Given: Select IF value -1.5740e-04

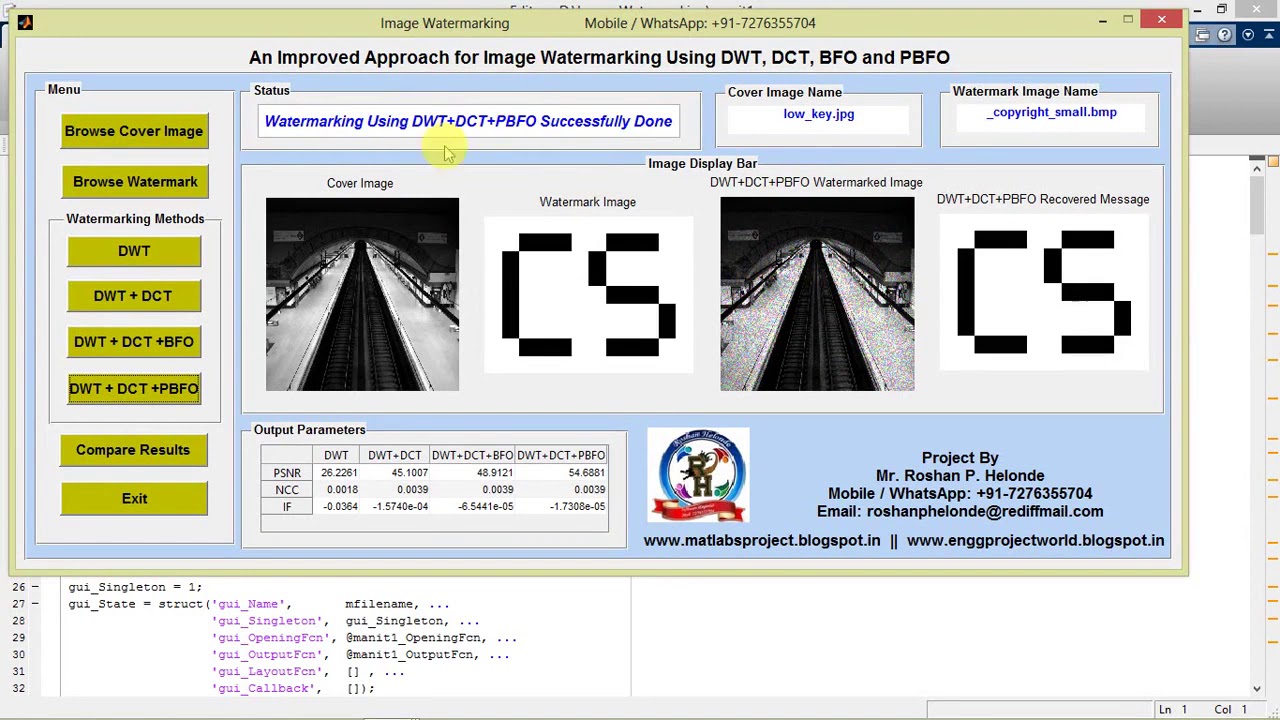Looking at the screenshot, I should coord(400,507).
